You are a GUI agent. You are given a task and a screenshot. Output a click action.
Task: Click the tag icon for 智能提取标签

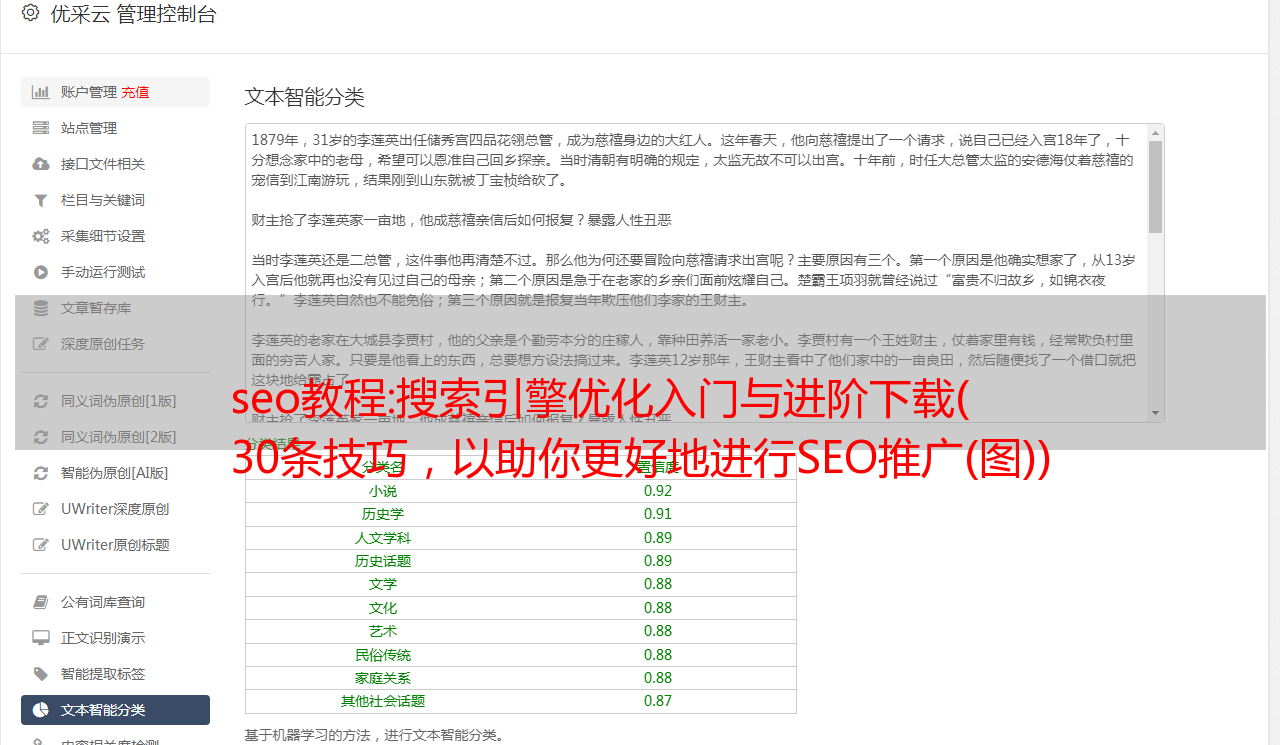41,674
